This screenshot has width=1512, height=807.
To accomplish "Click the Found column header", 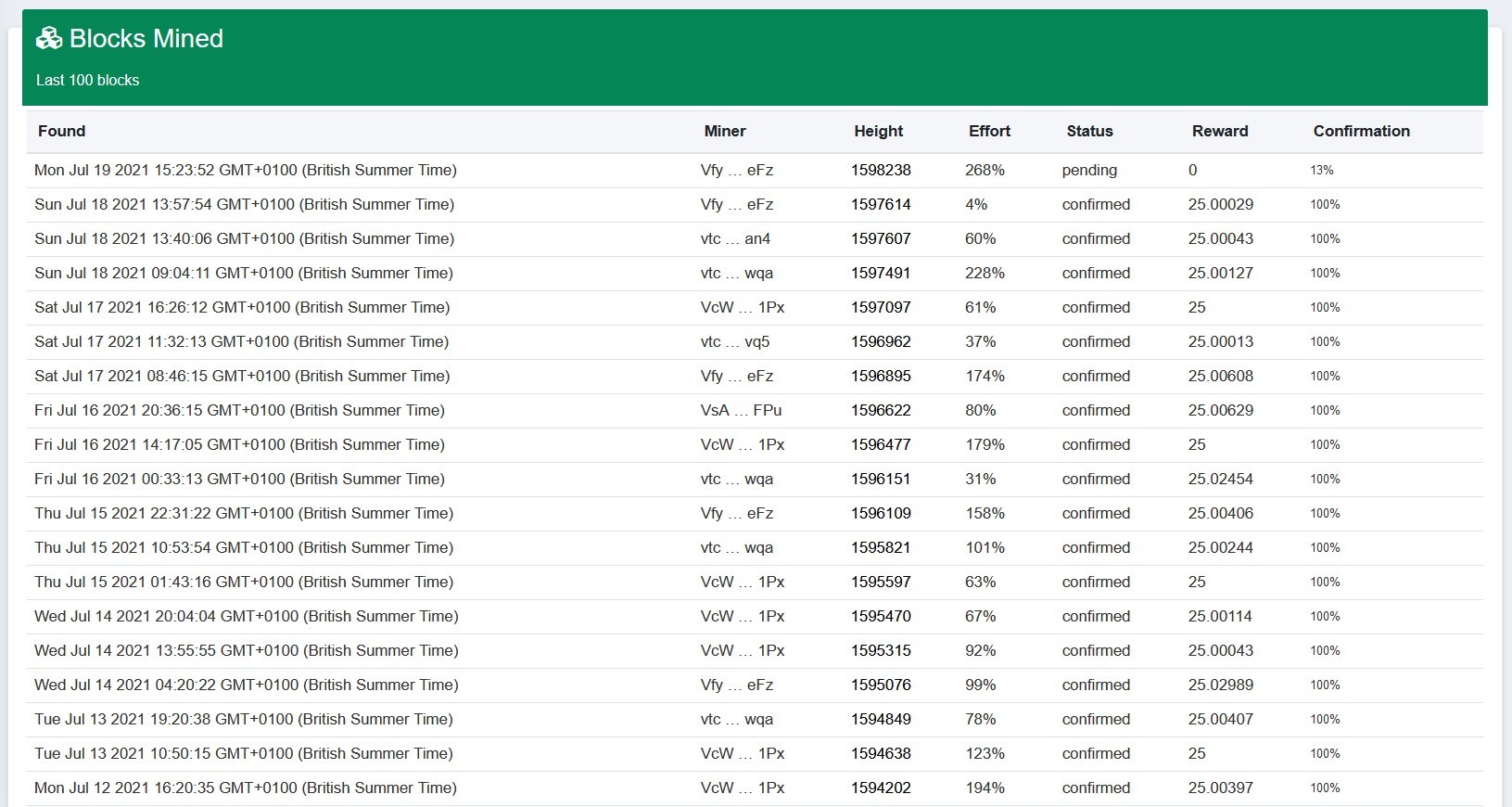I will click(61, 131).
